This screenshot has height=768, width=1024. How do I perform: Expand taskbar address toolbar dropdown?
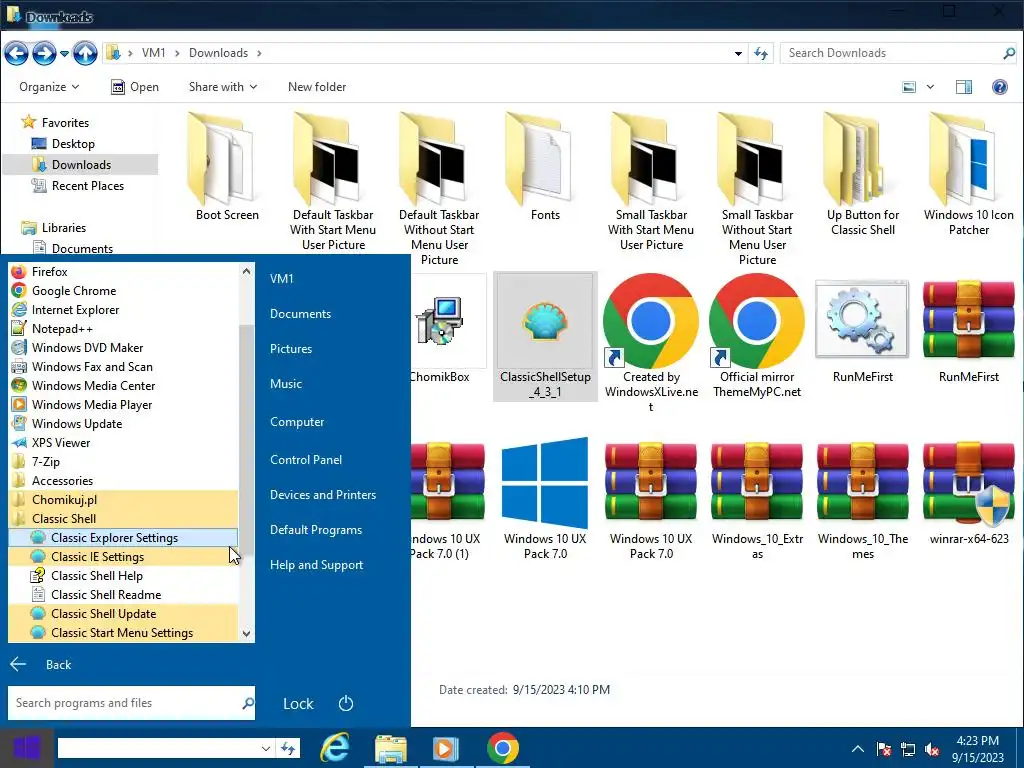pyautogui.click(x=265, y=748)
